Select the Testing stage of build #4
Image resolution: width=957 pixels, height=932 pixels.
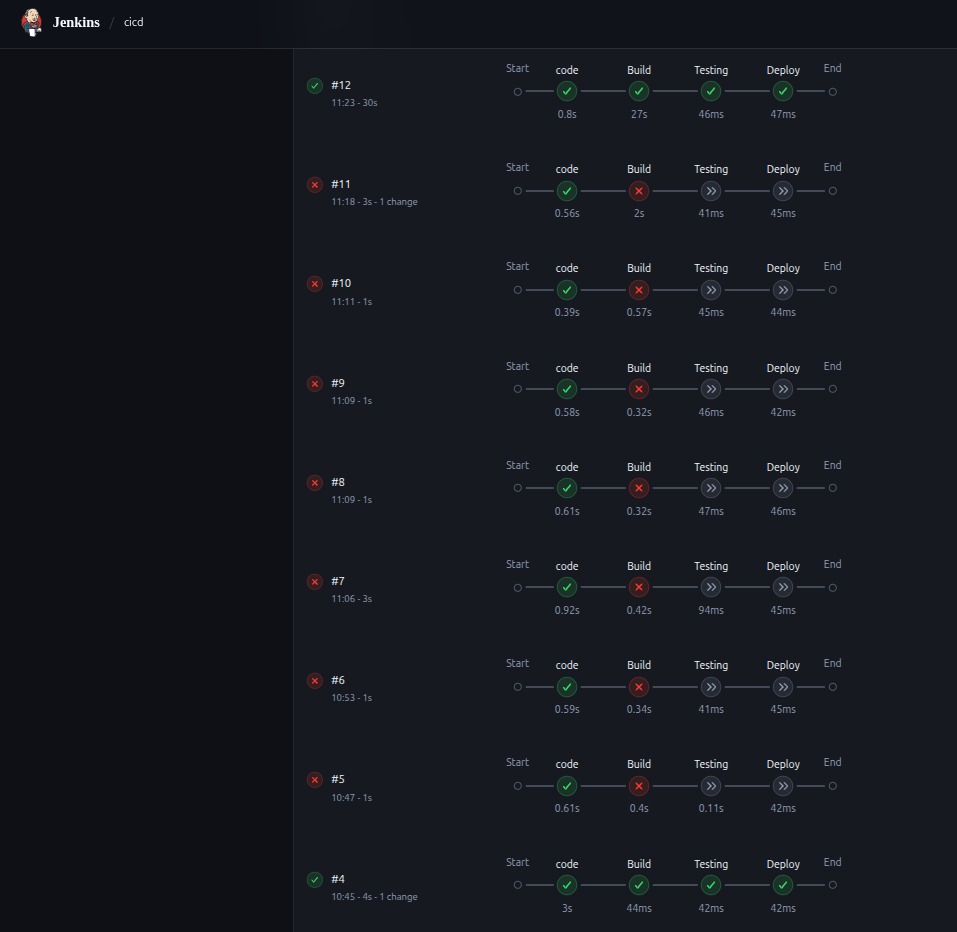(x=711, y=885)
